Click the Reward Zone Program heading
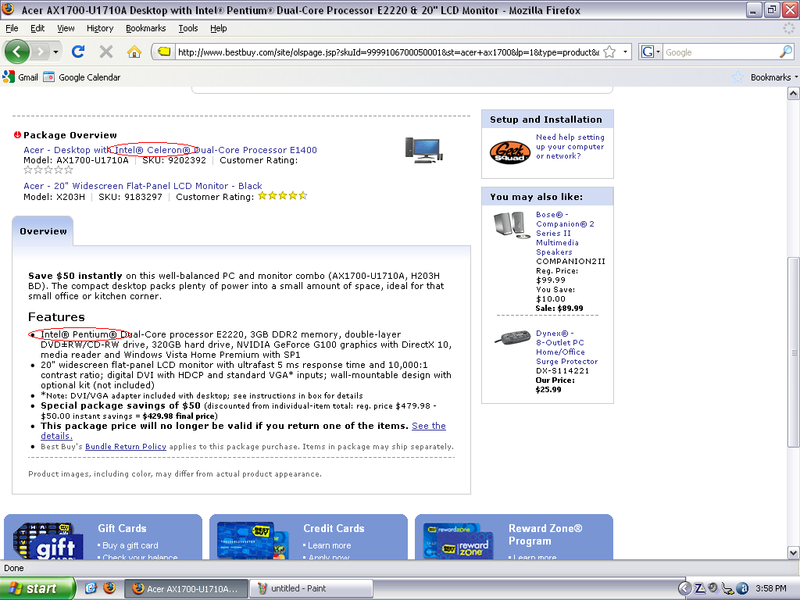800x600 pixels. click(x=545, y=535)
